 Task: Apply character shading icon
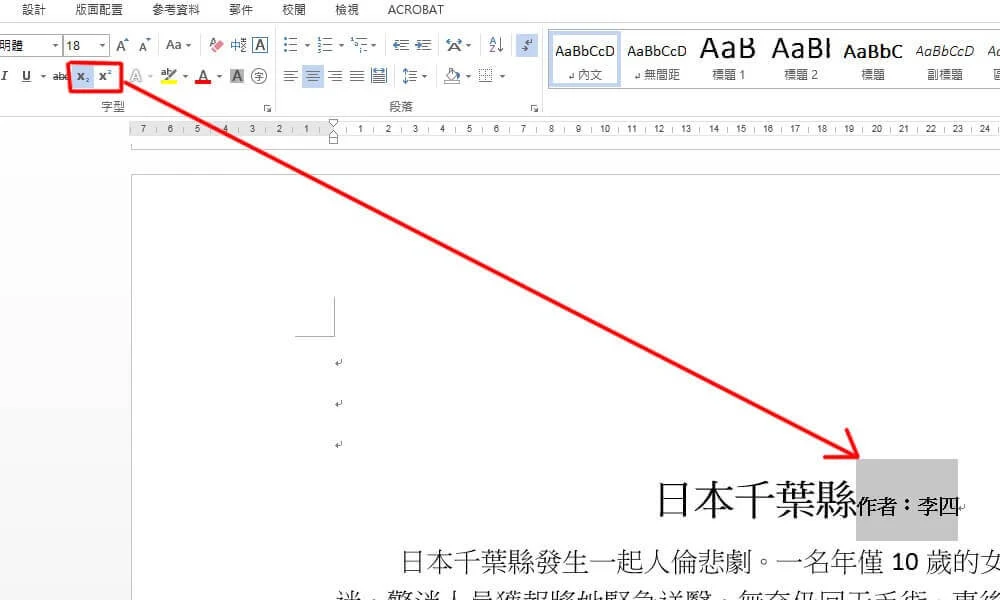pyautogui.click(x=237, y=77)
